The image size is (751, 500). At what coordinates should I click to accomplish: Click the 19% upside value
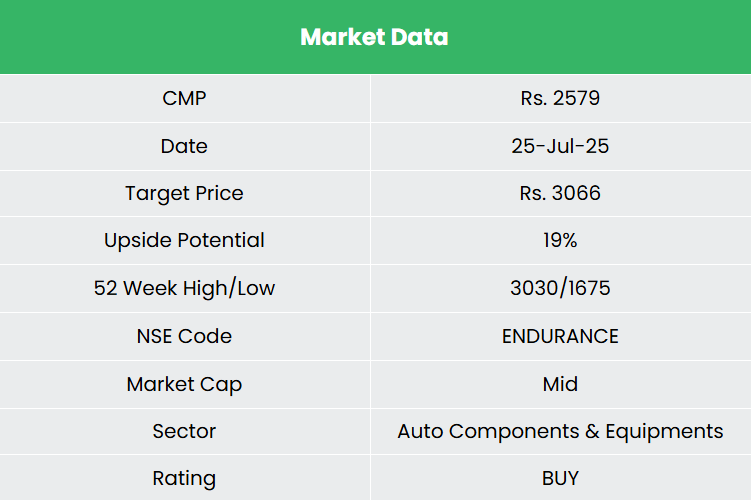point(560,241)
